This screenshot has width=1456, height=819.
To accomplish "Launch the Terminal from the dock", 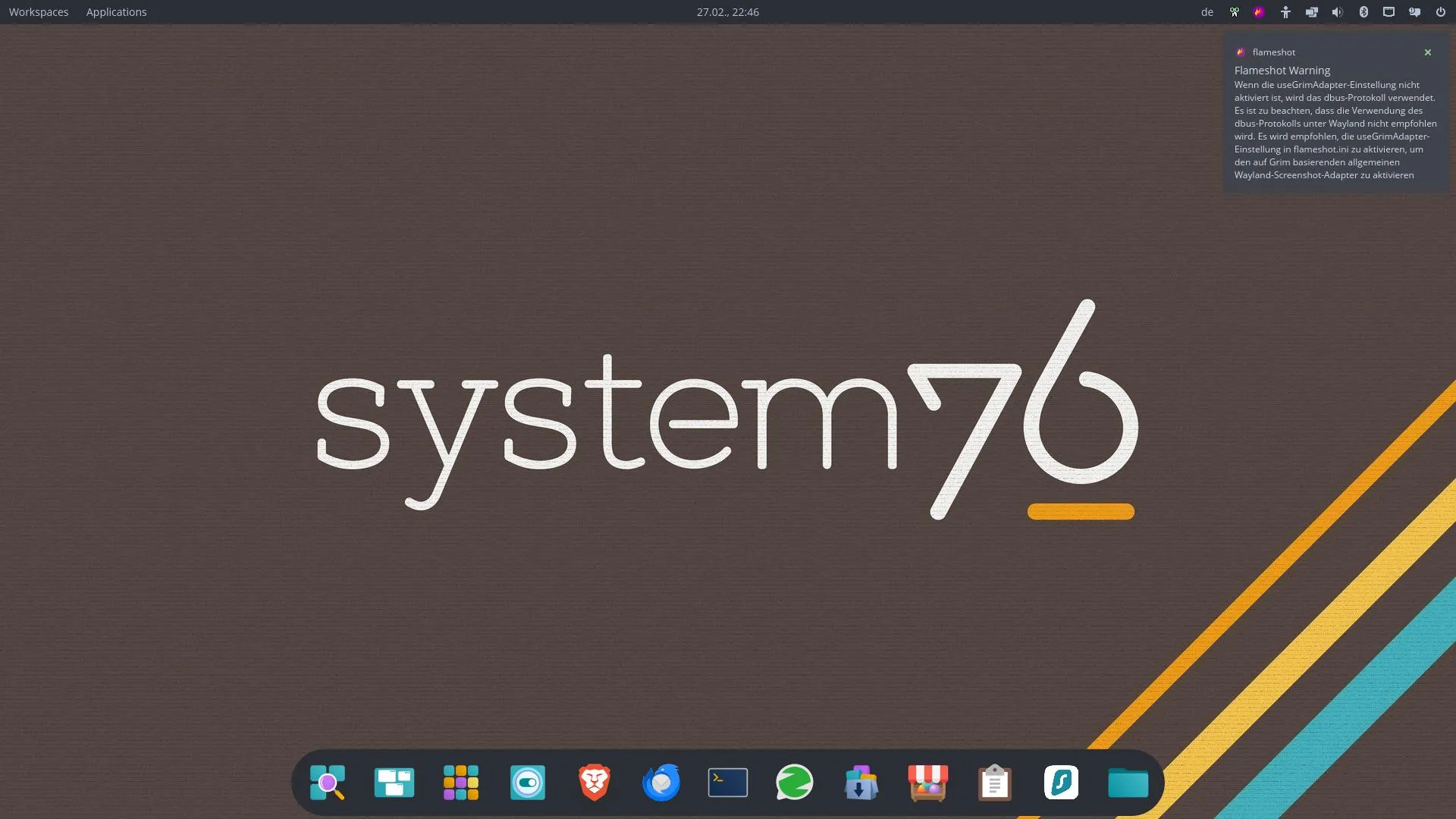I will 728,783.
